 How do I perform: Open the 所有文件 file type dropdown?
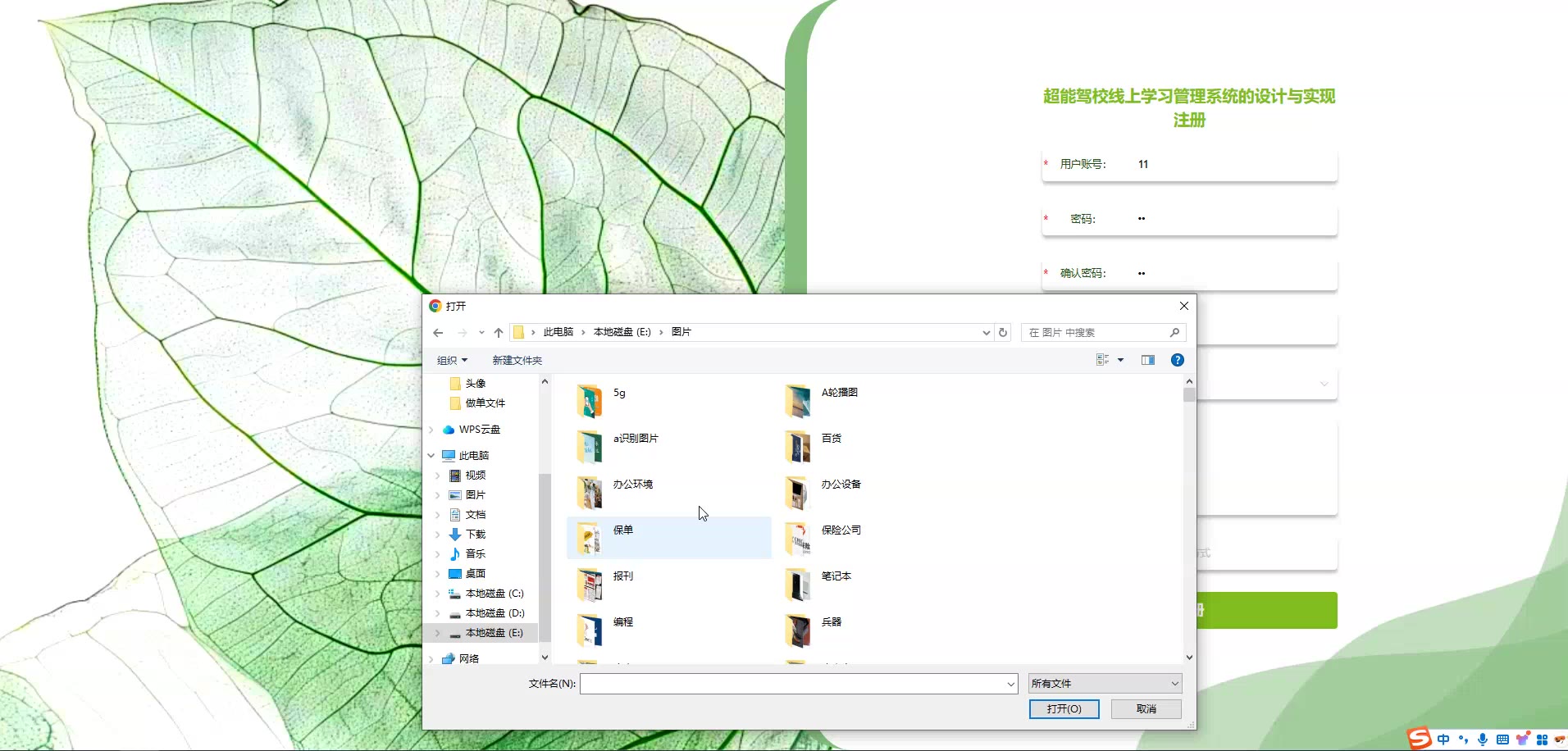1105,684
